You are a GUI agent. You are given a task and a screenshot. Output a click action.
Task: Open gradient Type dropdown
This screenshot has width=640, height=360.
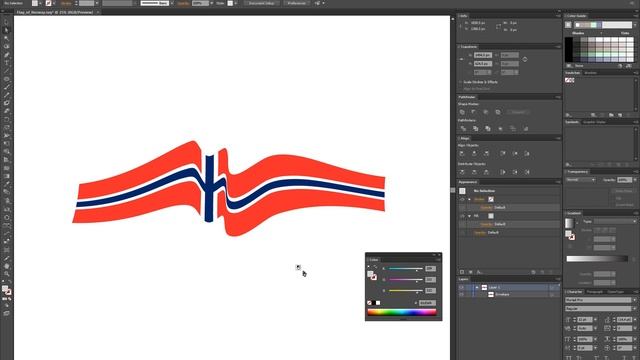[615, 221]
